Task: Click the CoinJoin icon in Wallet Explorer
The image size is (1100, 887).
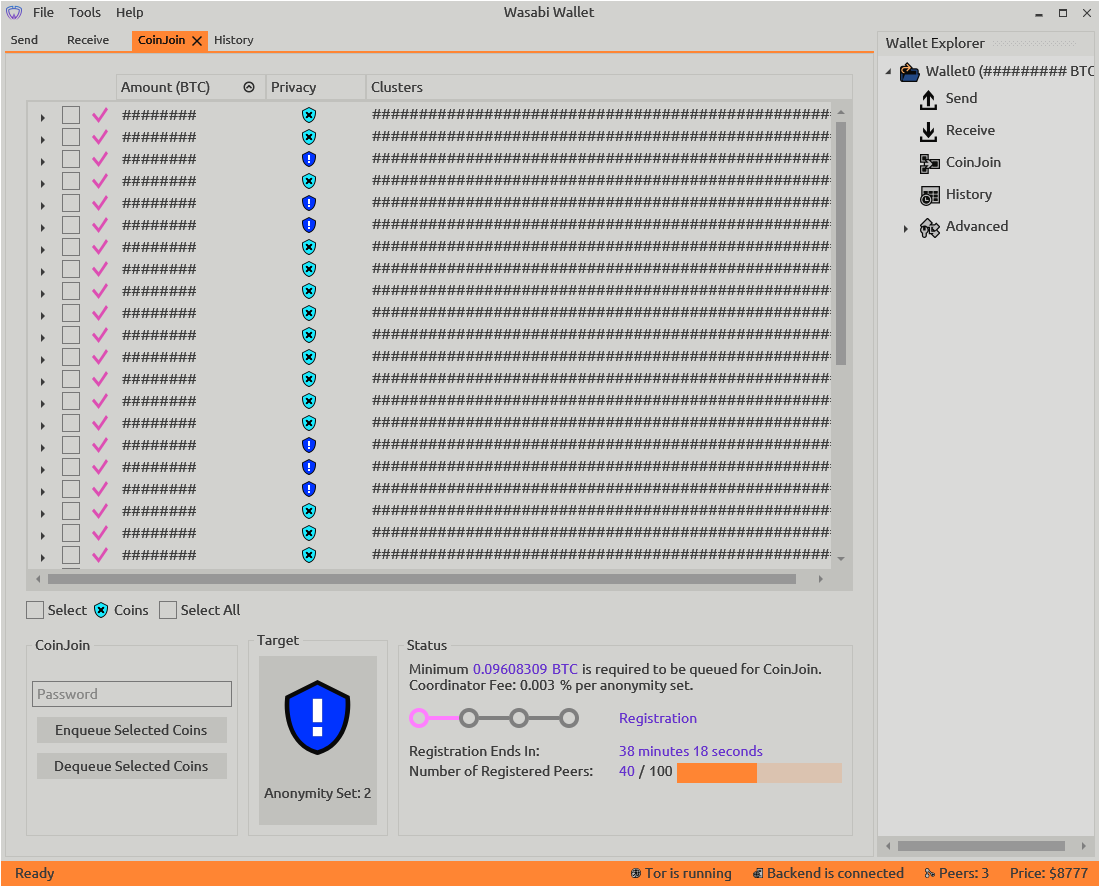Action: (x=930, y=164)
